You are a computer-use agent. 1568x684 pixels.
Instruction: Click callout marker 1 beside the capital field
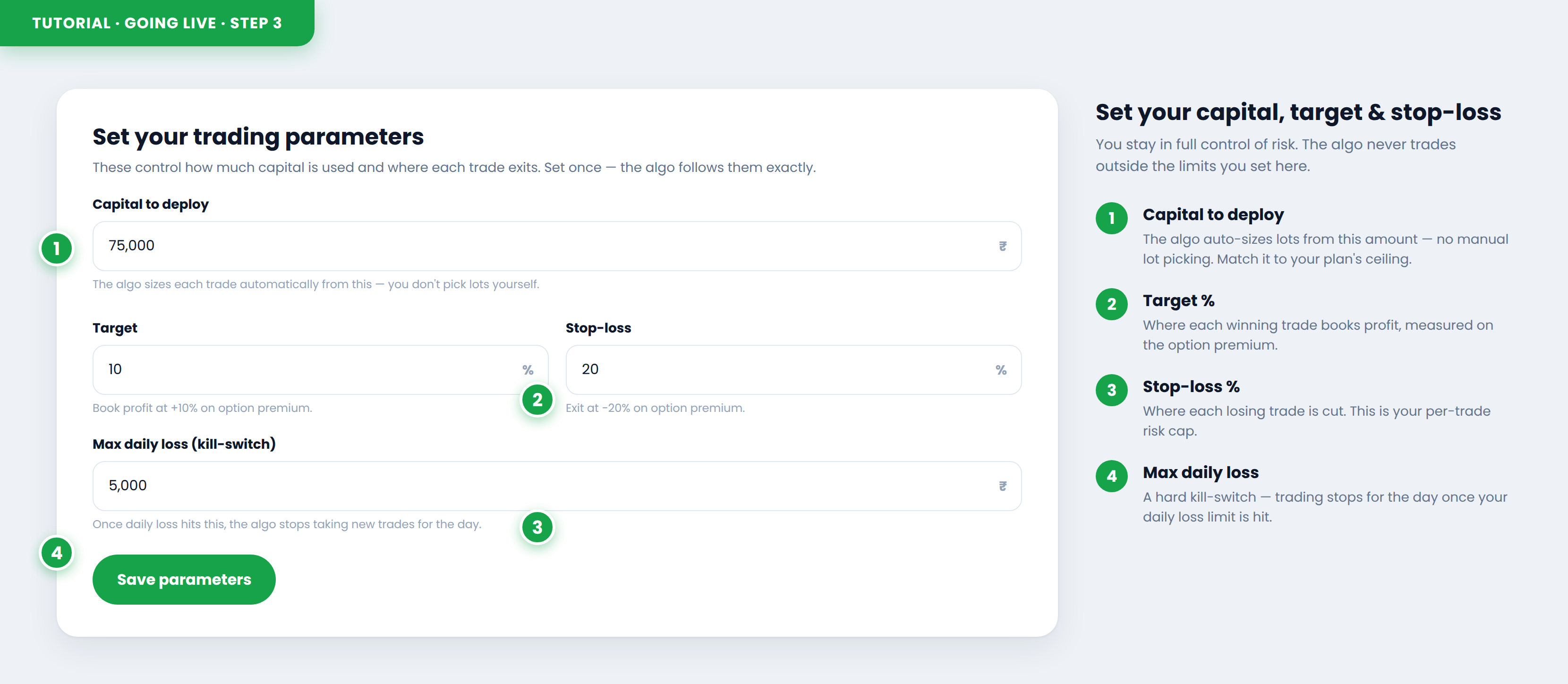tap(57, 248)
